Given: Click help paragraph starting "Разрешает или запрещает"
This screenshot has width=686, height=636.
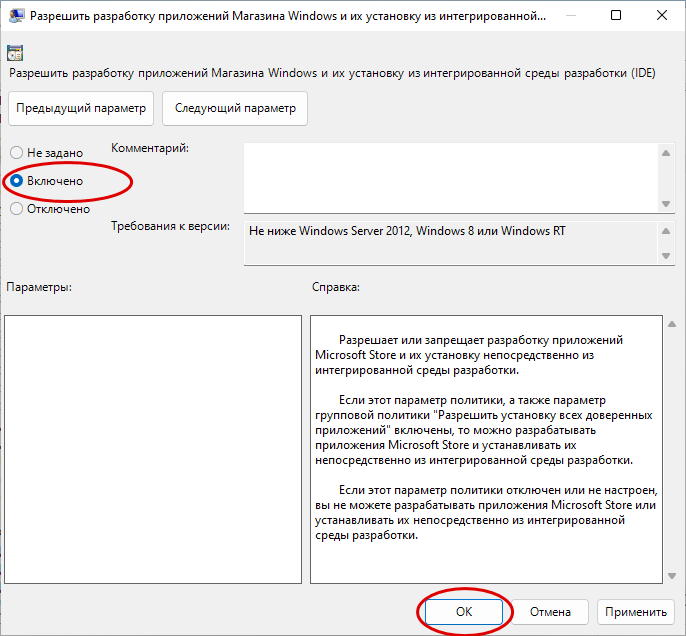Looking at the screenshot, I should [x=469, y=355].
